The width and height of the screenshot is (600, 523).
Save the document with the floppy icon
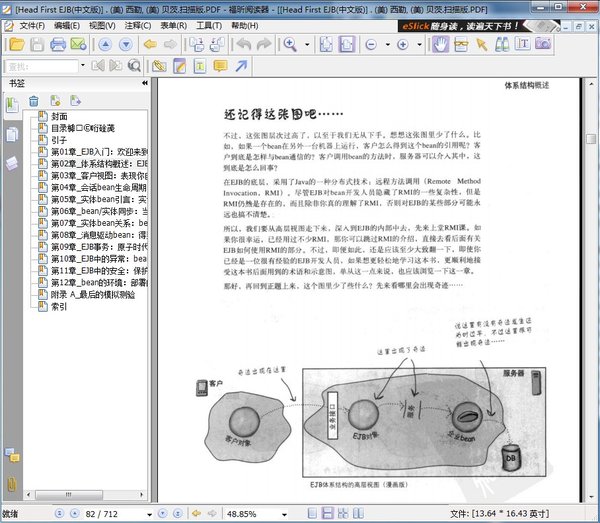pos(37,45)
